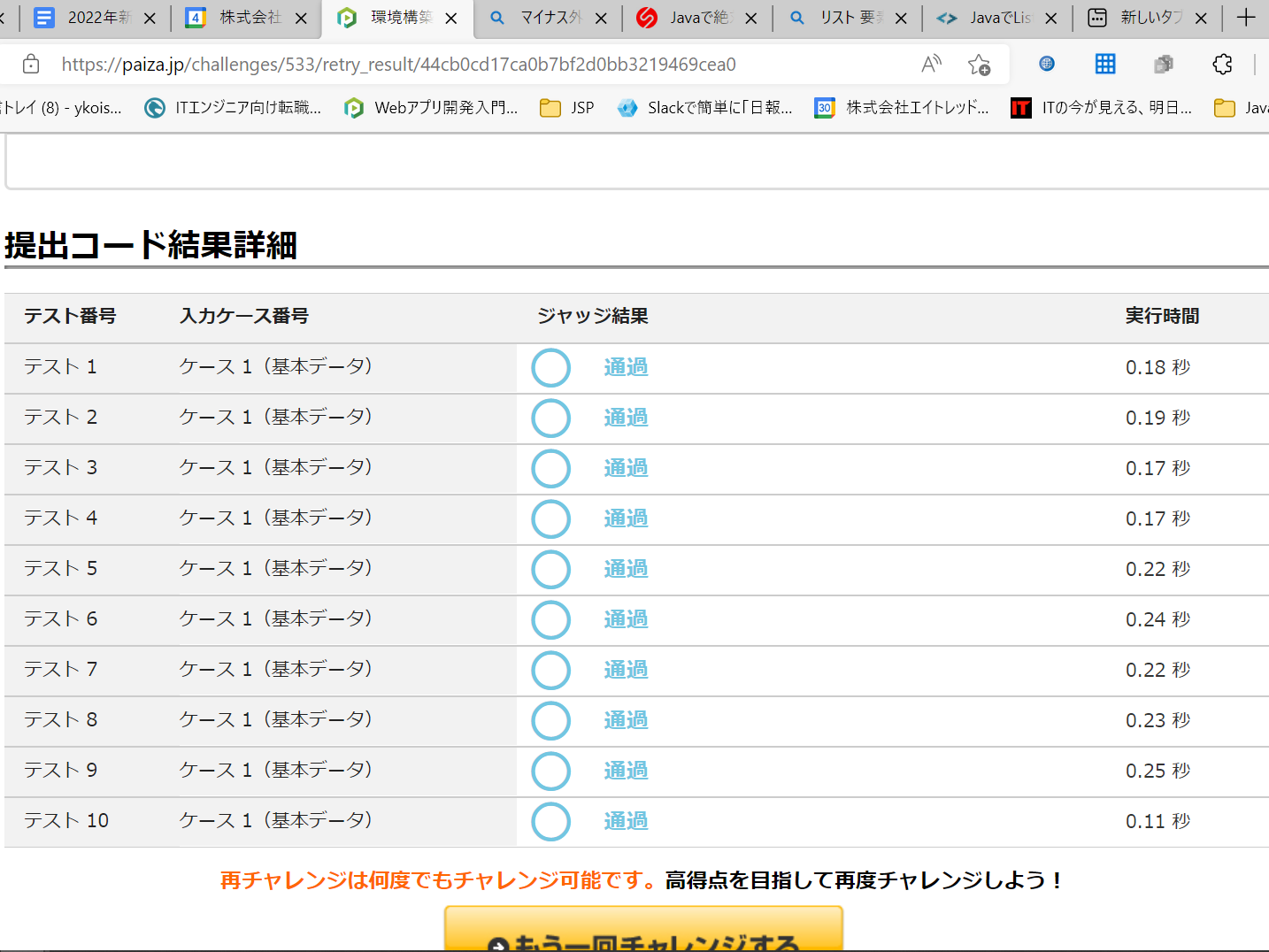The height and width of the screenshot is (952, 1269).
Task: Open the Slackで簡単に「日報 bookmark
Action: (704, 108)
